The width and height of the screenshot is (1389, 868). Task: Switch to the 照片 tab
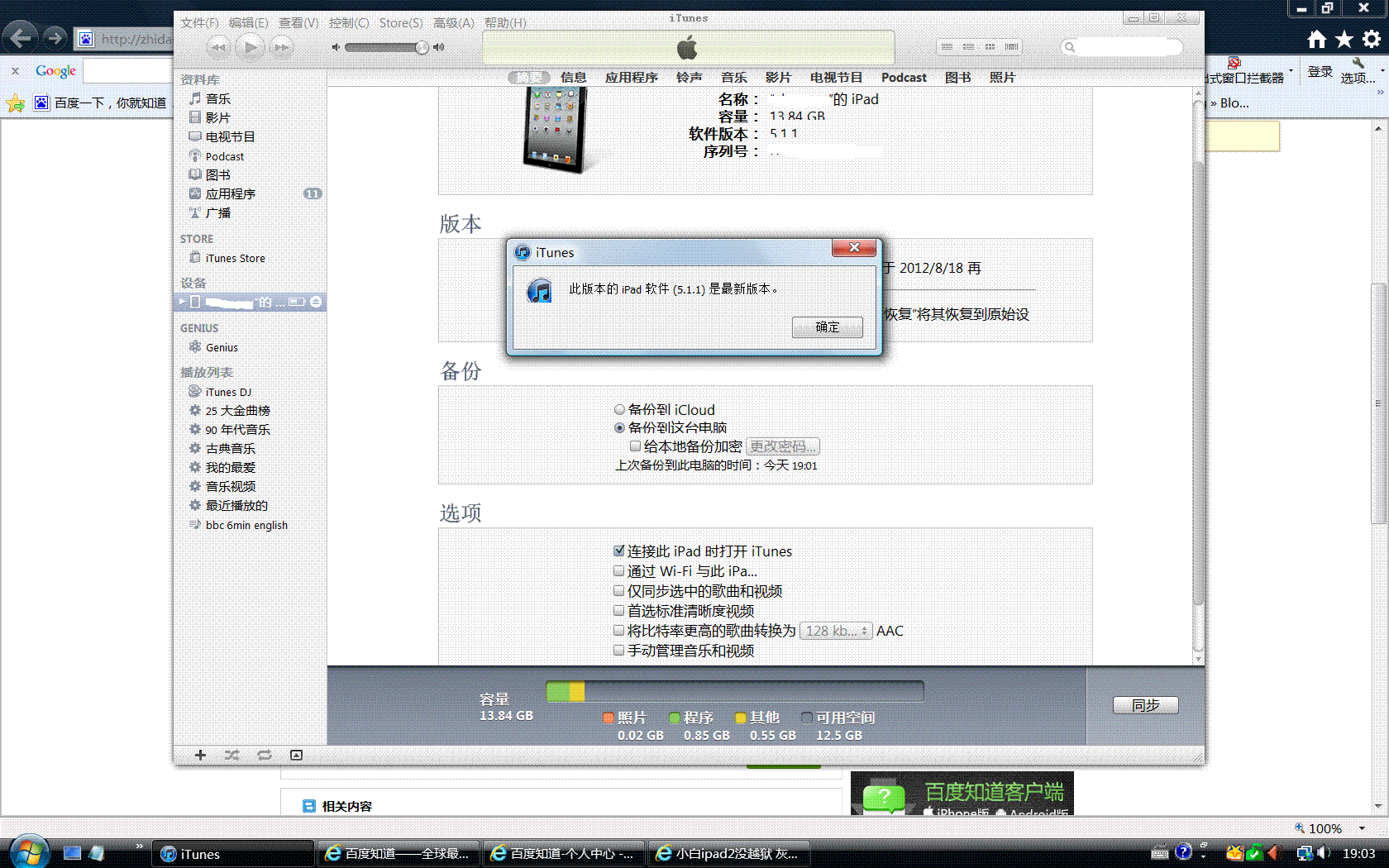(x=1002, y=77)
